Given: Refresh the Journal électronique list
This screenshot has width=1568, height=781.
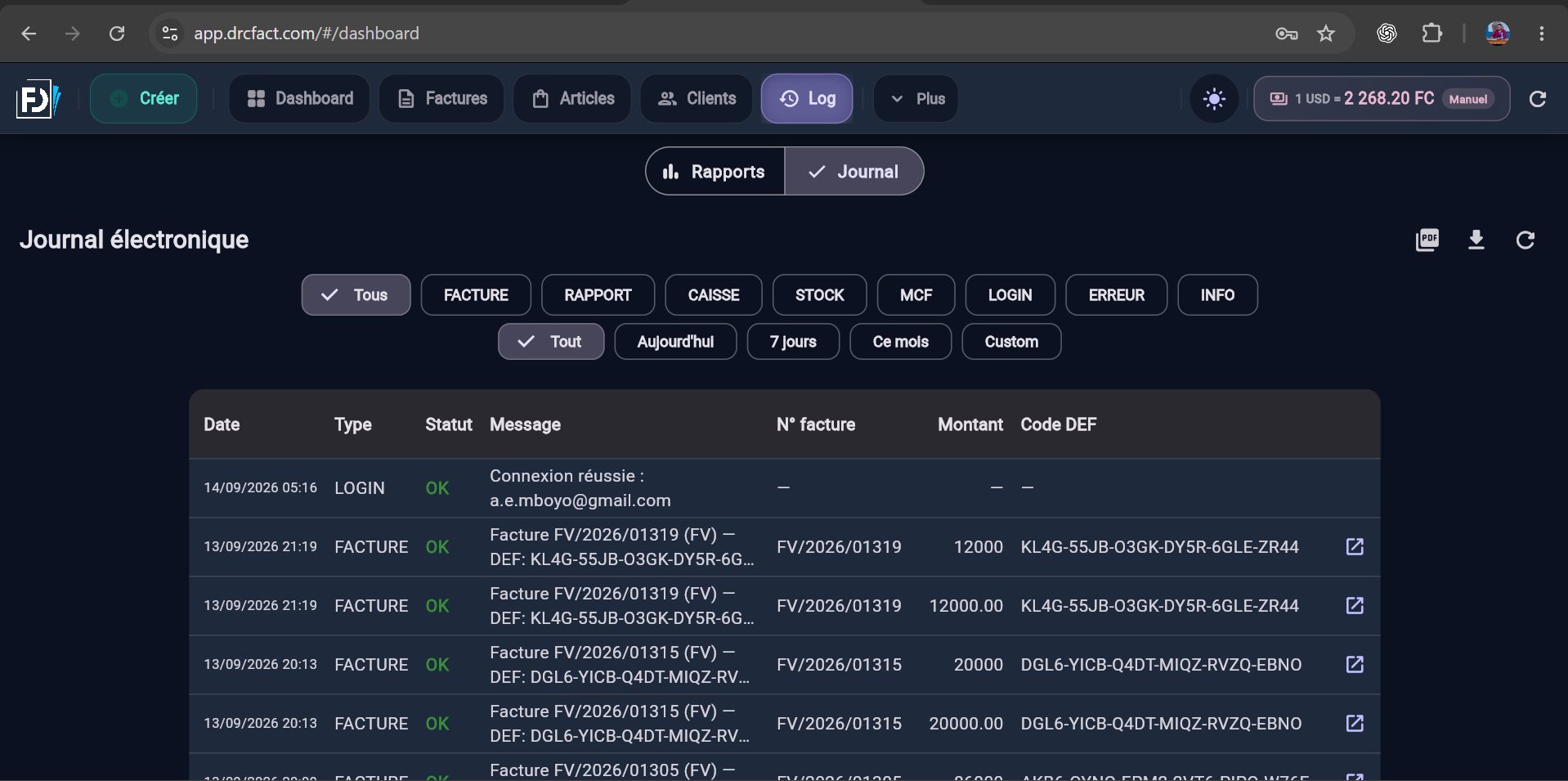Looking at the screenshot, I should pos(1525,240).
